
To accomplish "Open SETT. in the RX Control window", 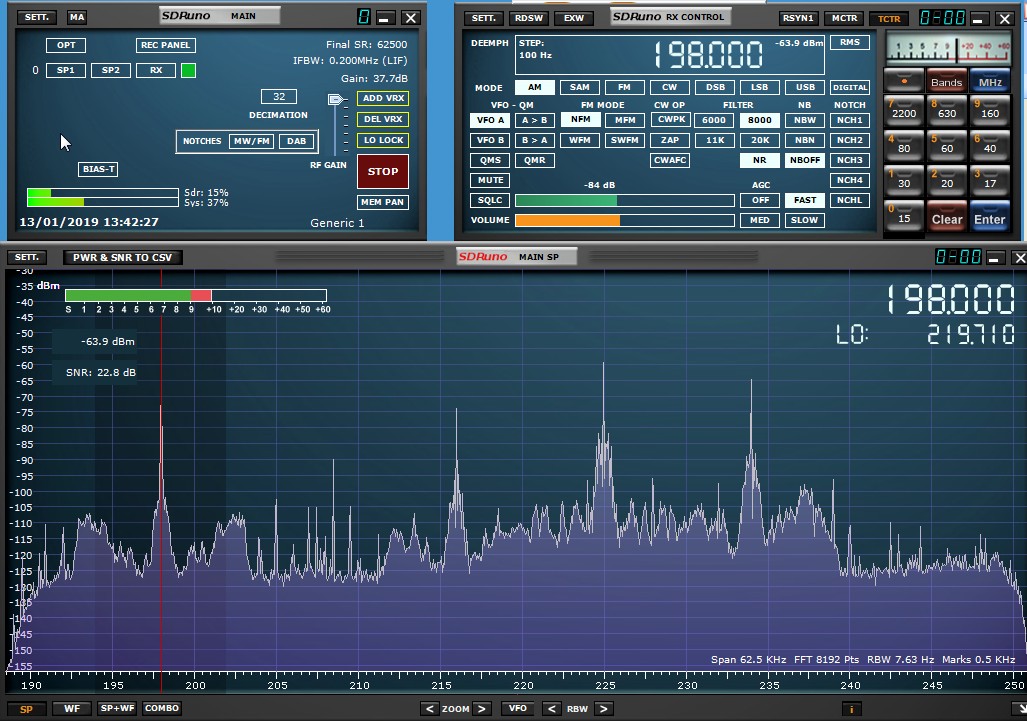I will [484, 18].
